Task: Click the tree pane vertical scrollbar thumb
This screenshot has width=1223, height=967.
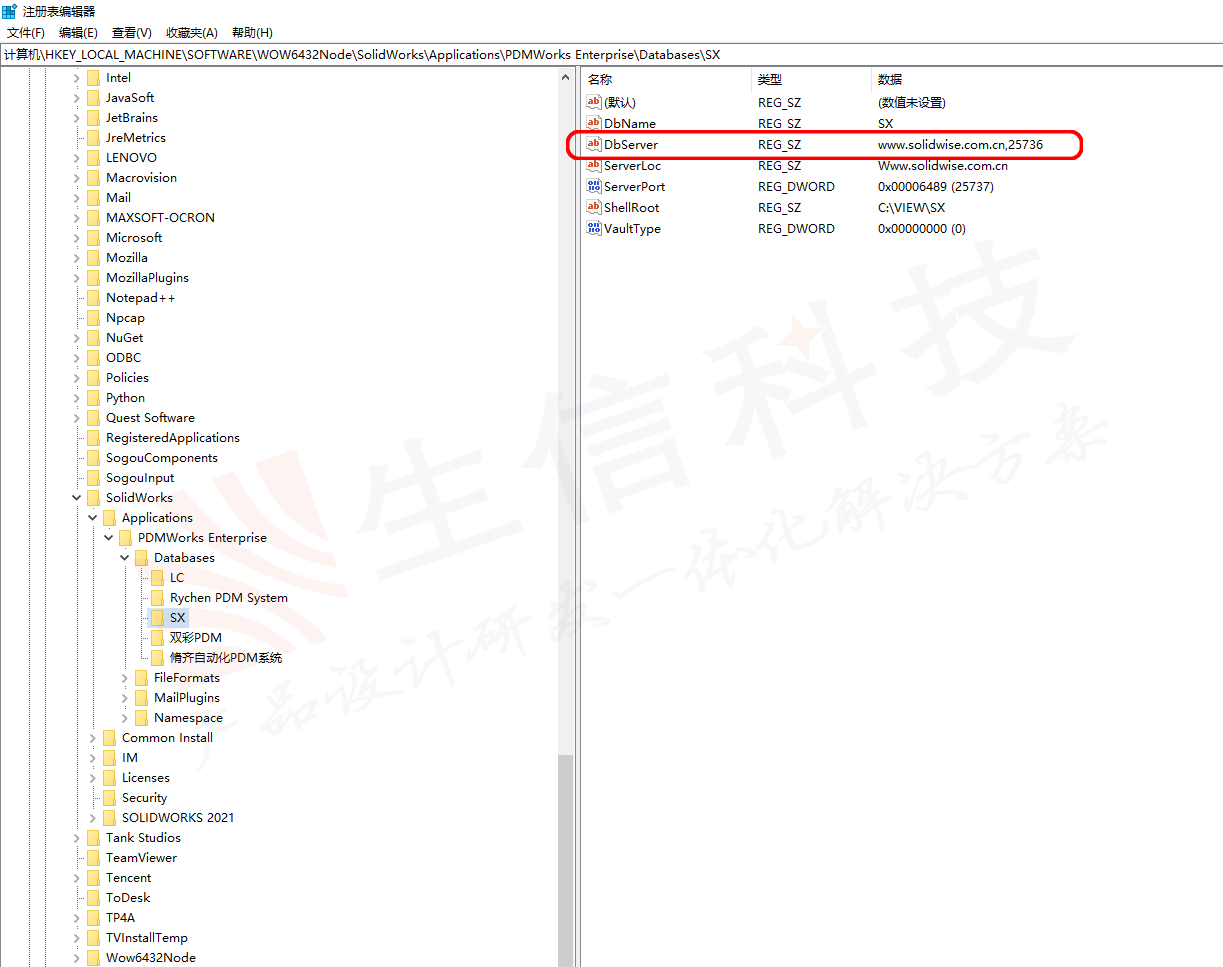Action: [x=566, y=860]
